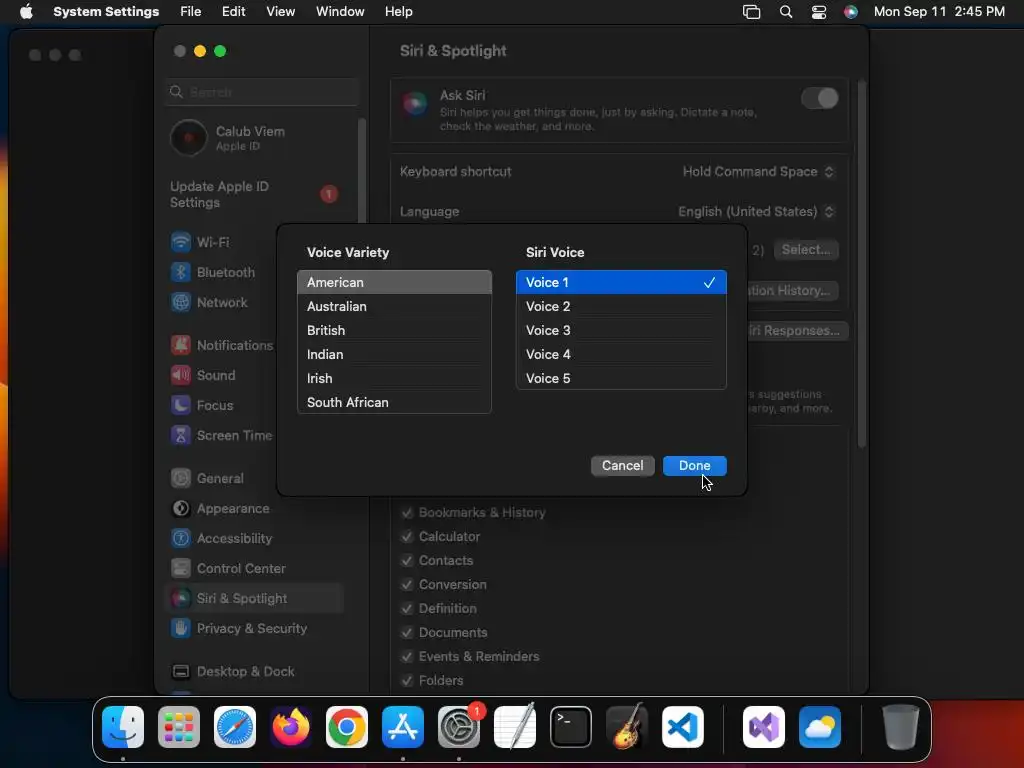The image size is (1024, 768).
Task: Uncheck Events & Reminders checkbox
Action: pyautogui.click(x=407, y=656)
